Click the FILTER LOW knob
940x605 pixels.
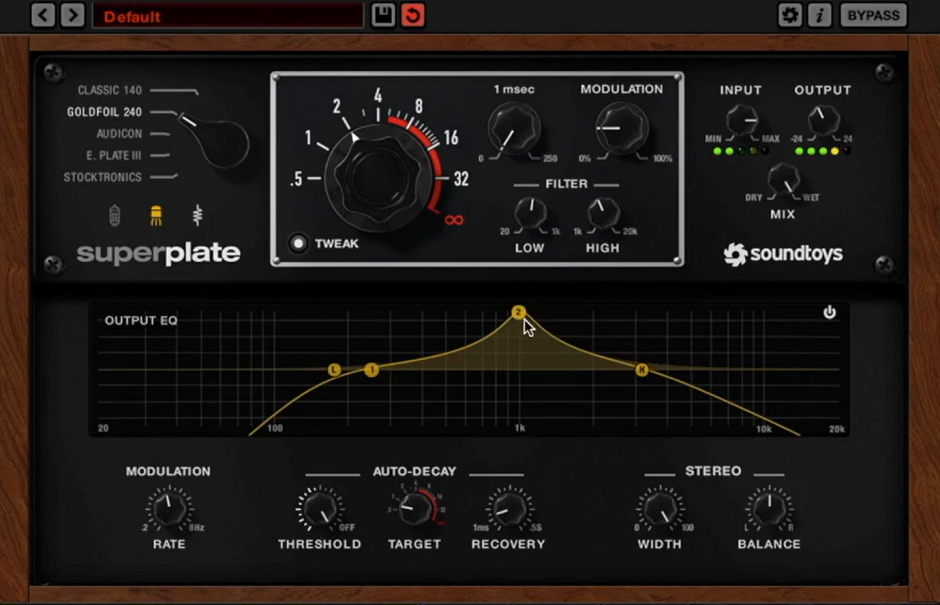pyautogui.click(x=530, y=213)
